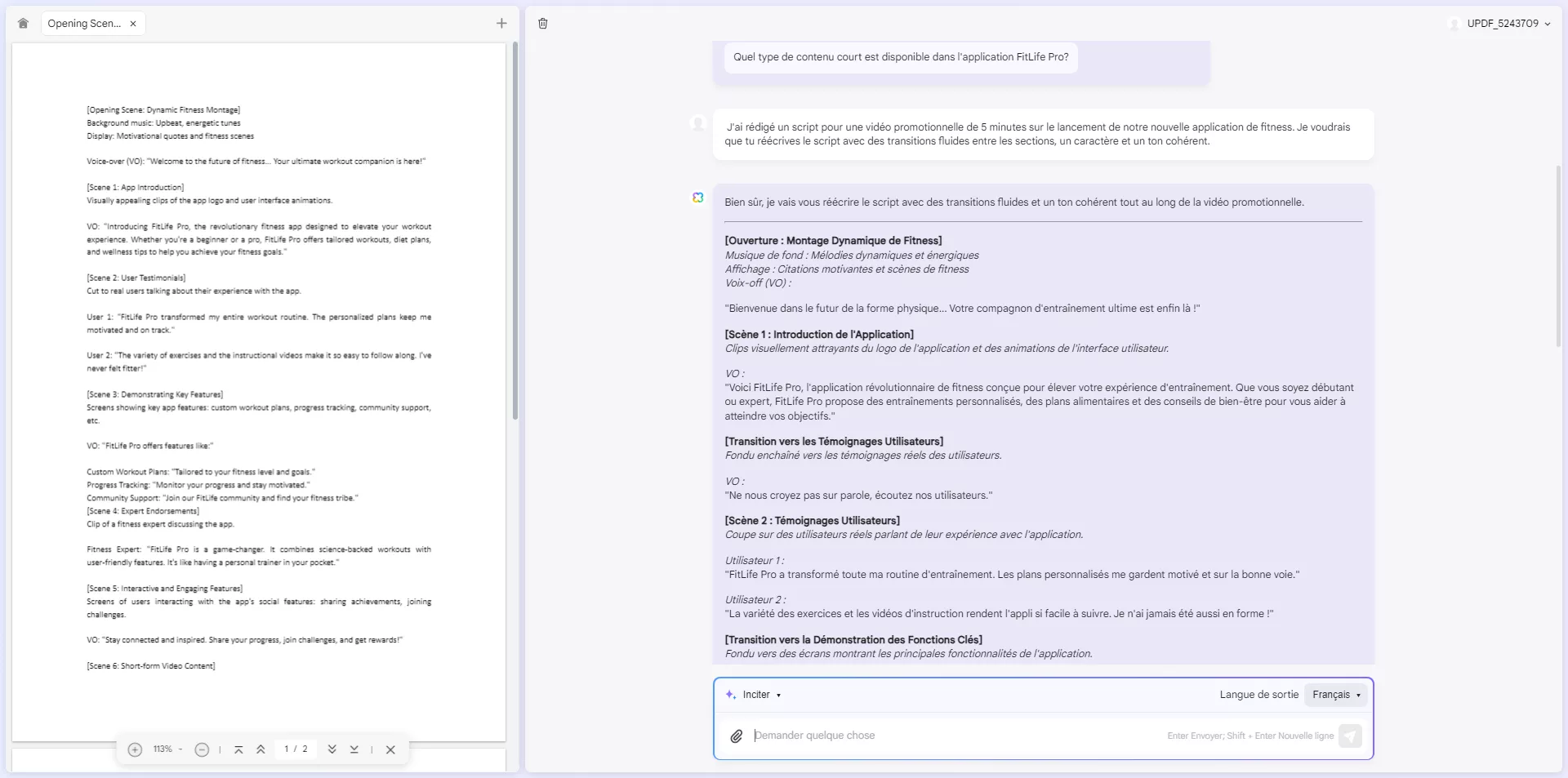
Task: Click the user message starting 'J'ai rédigé un script'
Action: pos(1043,134)
